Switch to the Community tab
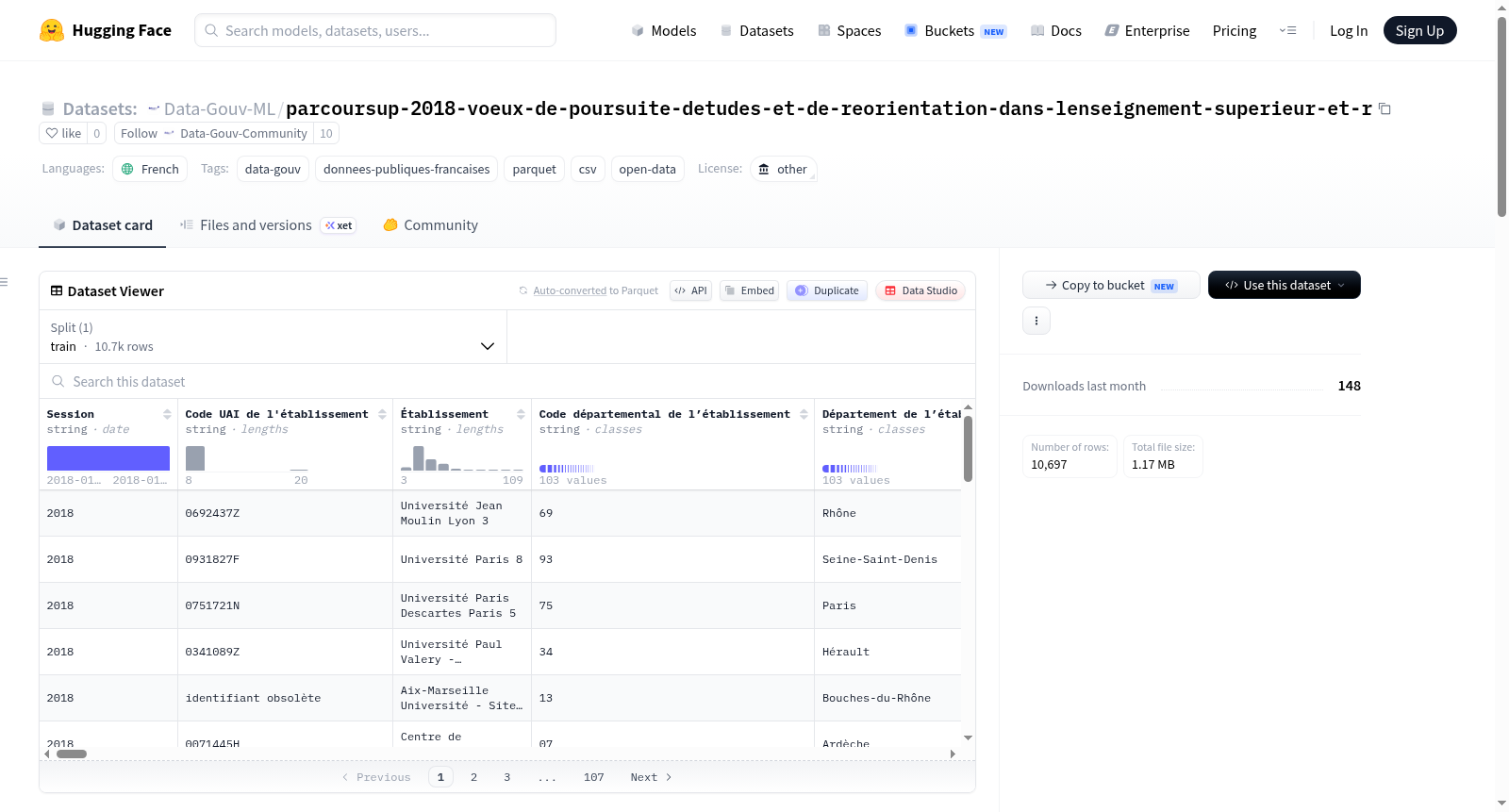 click(431, 225)
